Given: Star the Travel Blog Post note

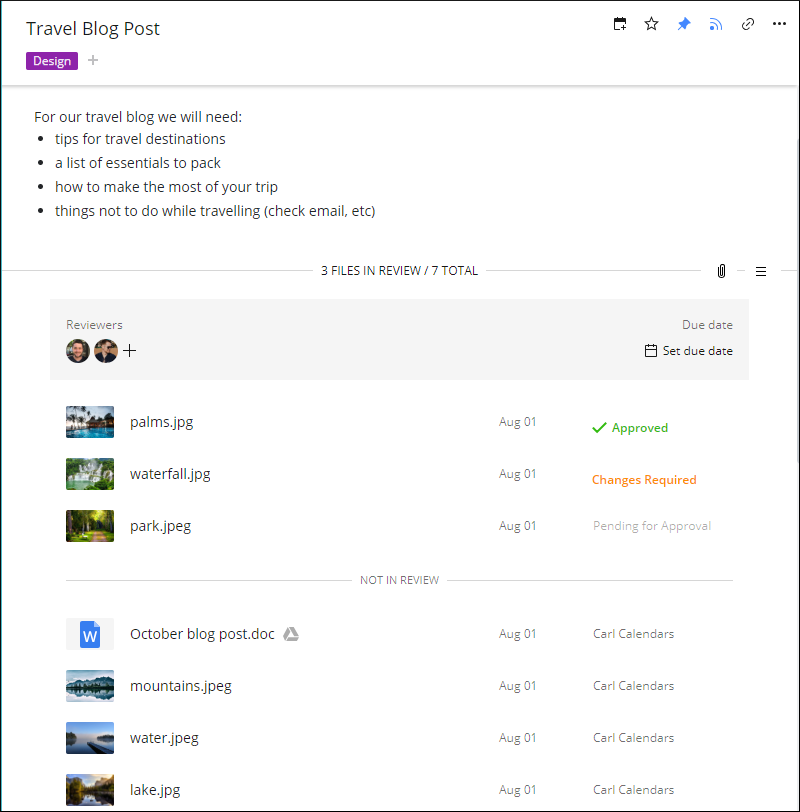Looking at the screenshot, I should 651,24.
